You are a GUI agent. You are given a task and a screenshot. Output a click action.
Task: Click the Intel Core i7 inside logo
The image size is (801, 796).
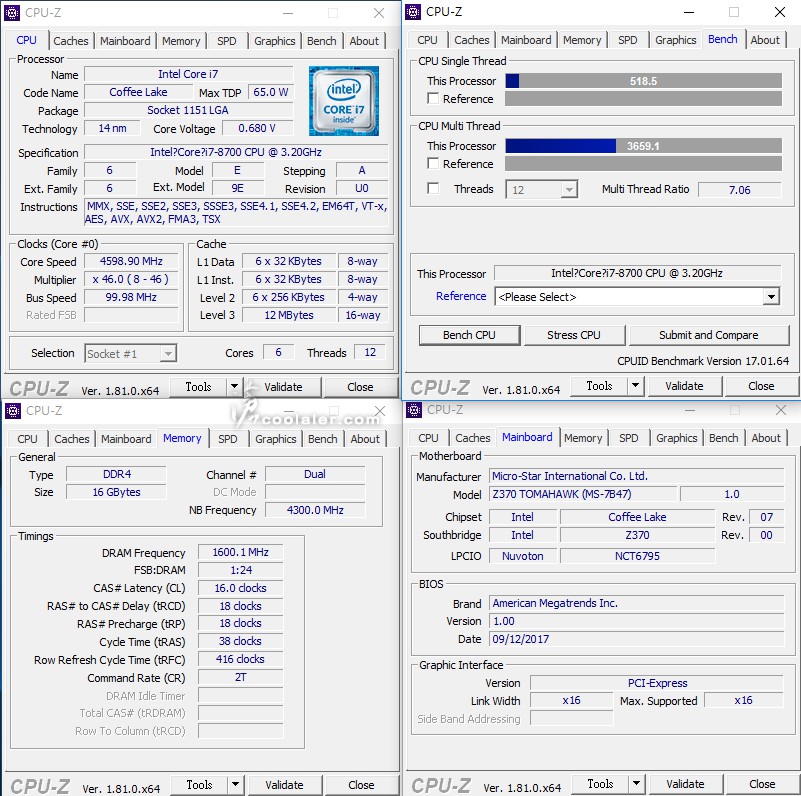coord(344,101)
